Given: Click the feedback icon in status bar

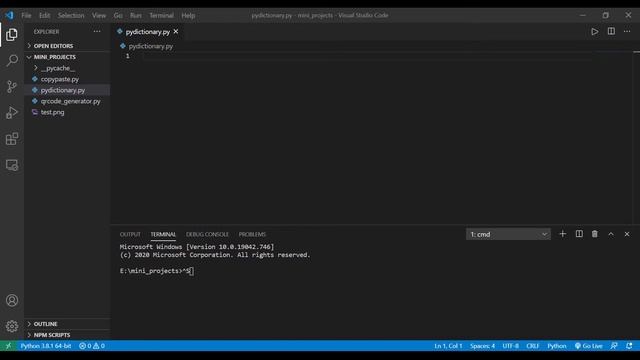Looking at the screenshot, I should [x=614, y=346].
